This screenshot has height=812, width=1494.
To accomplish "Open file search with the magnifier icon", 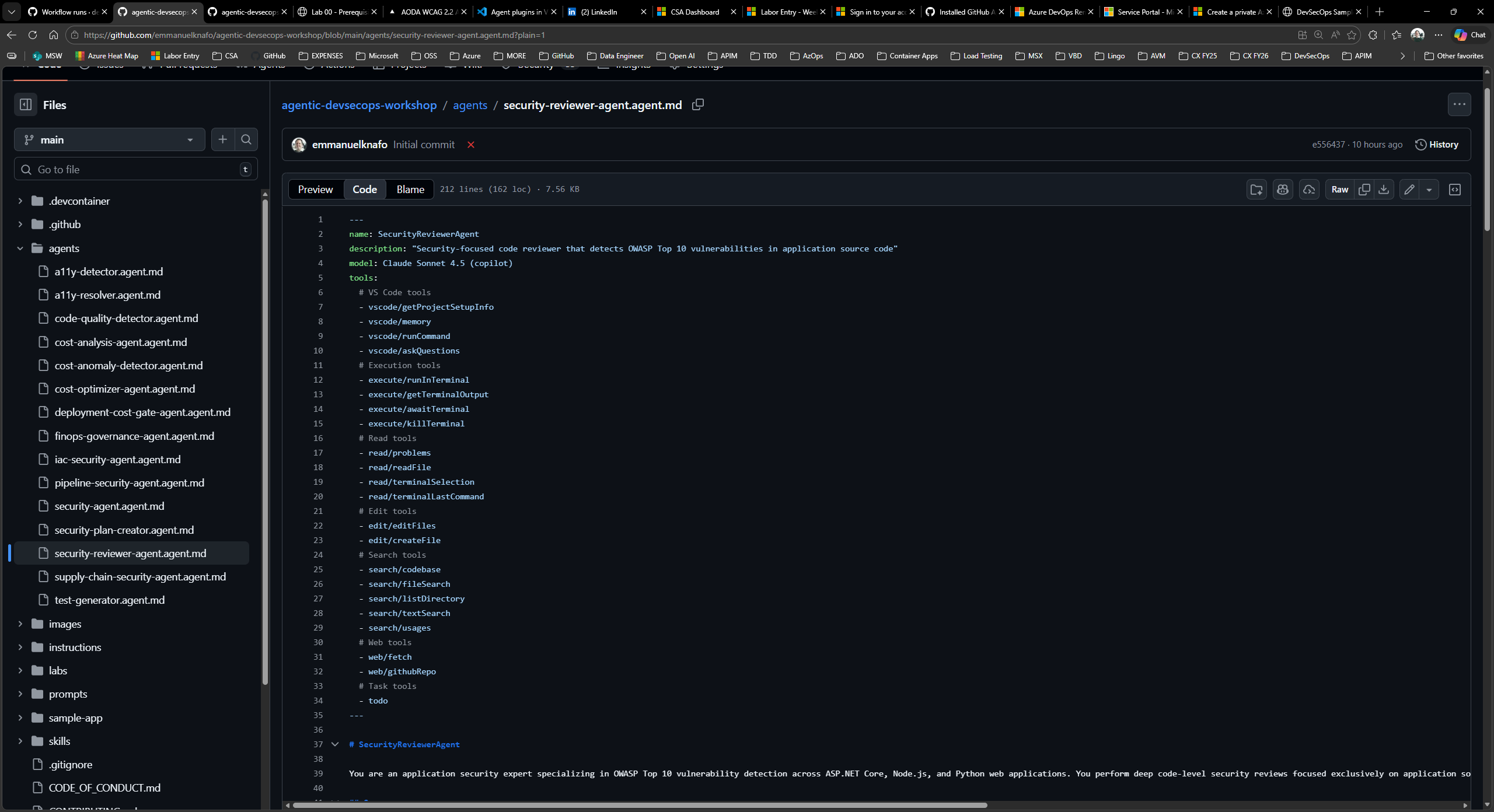I will click(245, 139).
